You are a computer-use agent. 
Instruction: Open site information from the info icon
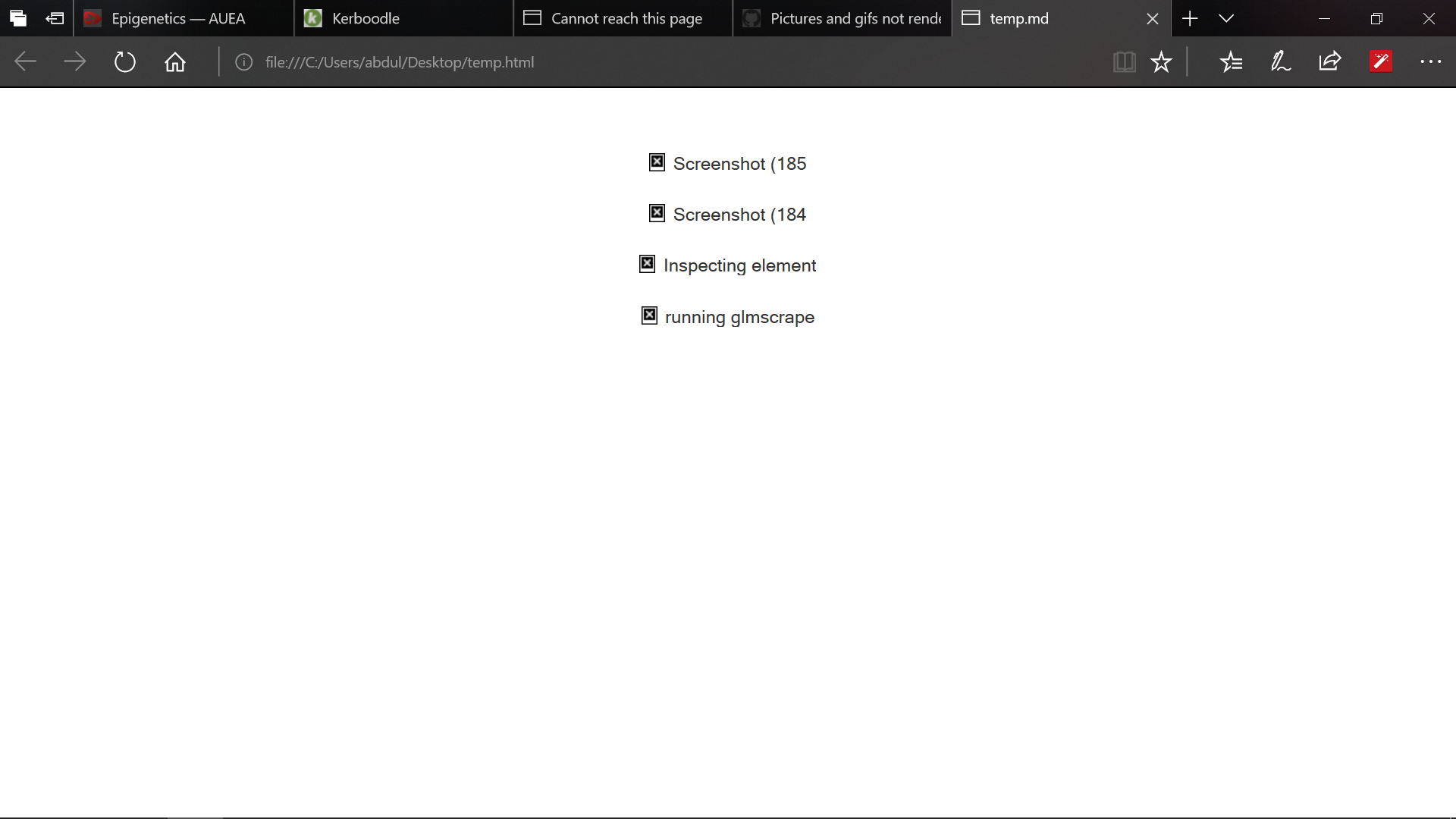243,62
